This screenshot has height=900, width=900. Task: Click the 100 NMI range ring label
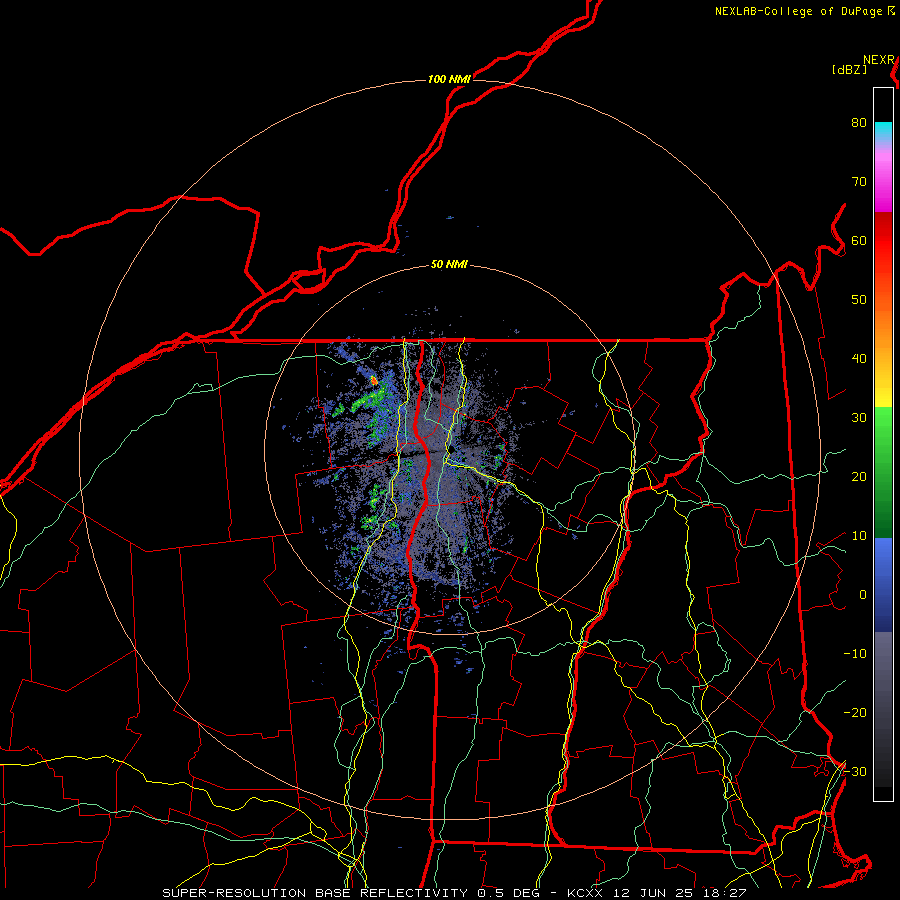449,79
